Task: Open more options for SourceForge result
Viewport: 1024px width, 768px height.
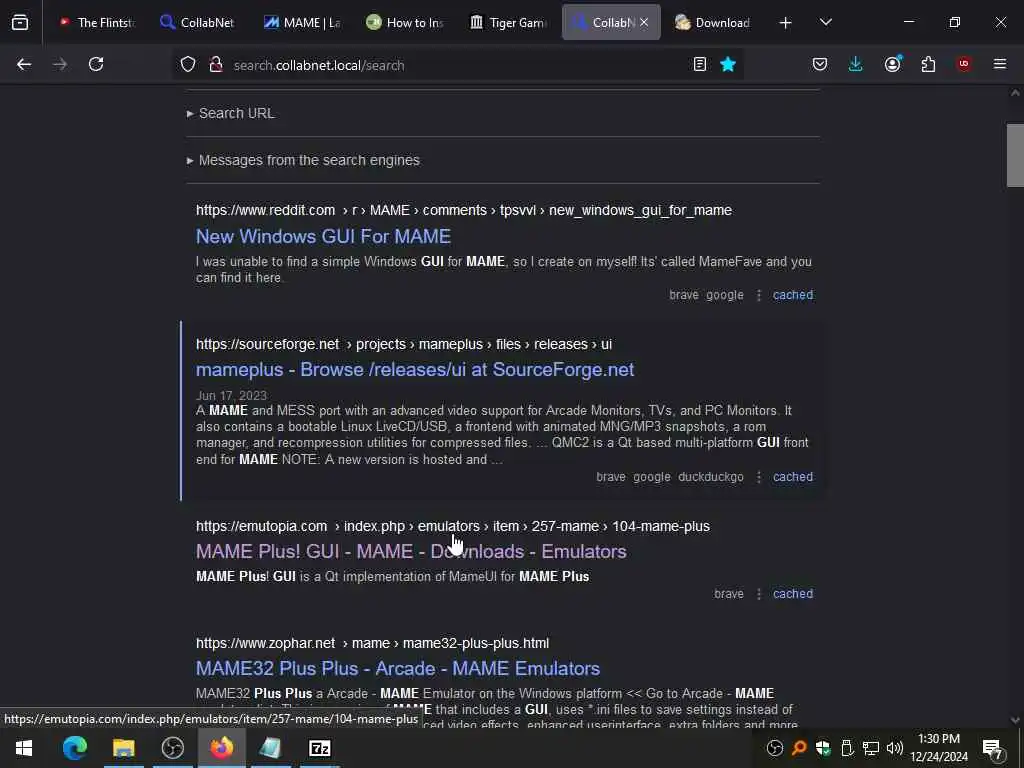Action: click(x=759, y=477)
